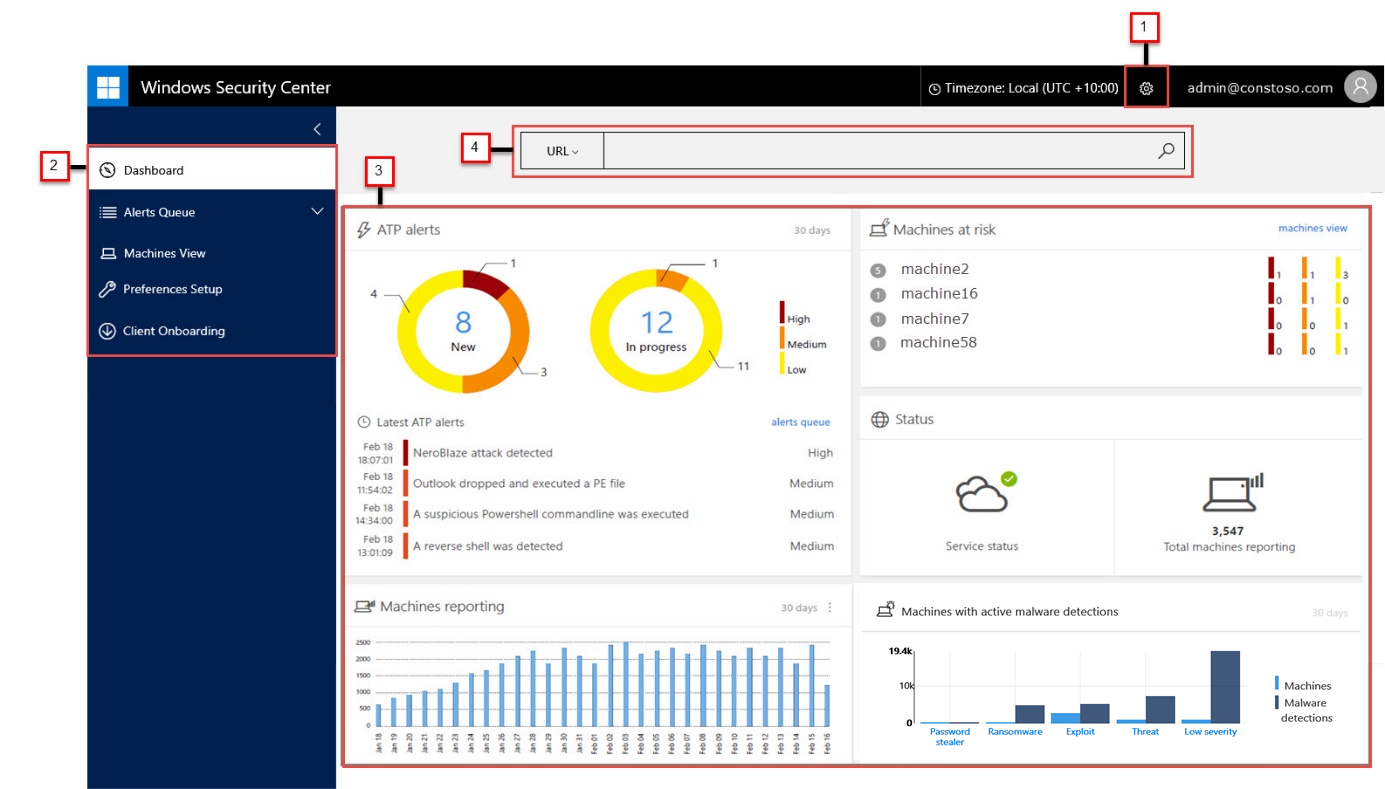Click the Timezone clock icon
Viewport: 1385px width, 789px height.
click(x=934, y=89)
